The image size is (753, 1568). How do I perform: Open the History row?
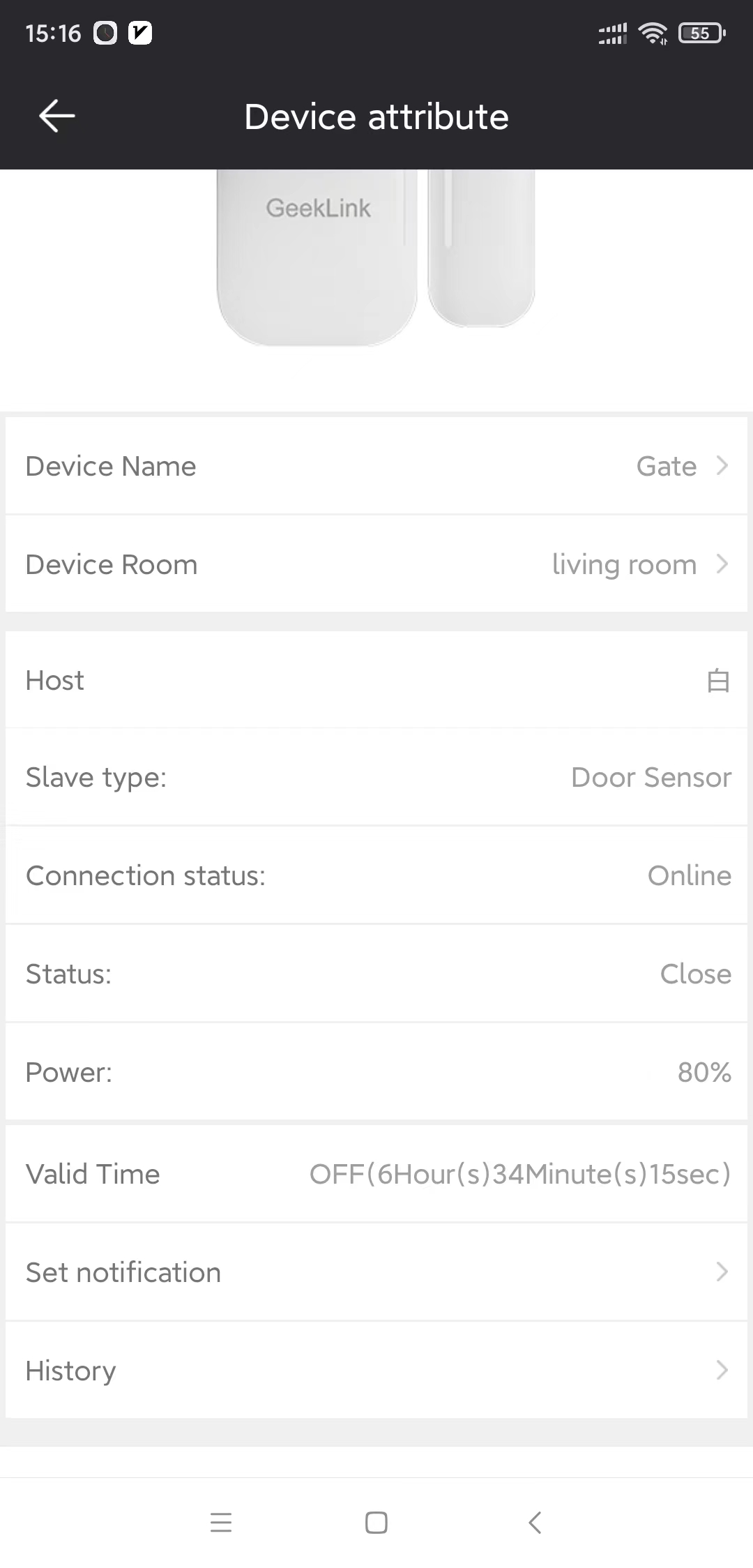(x=376, y=1370)
